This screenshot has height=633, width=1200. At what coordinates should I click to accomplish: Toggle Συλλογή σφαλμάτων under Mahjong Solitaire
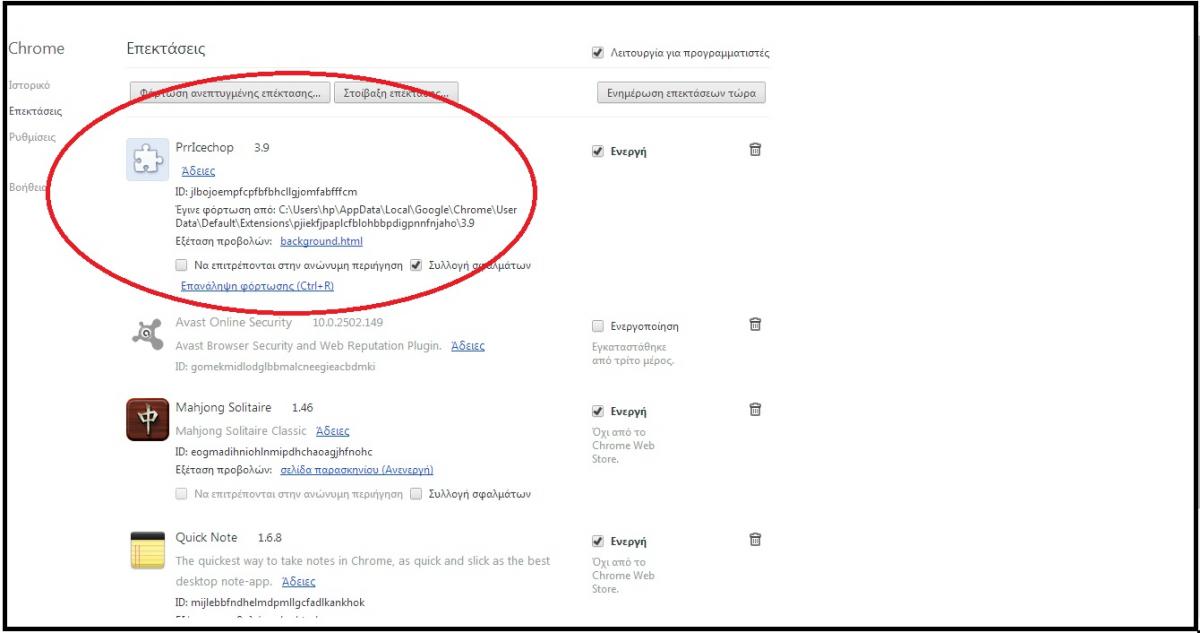point(416,493)
